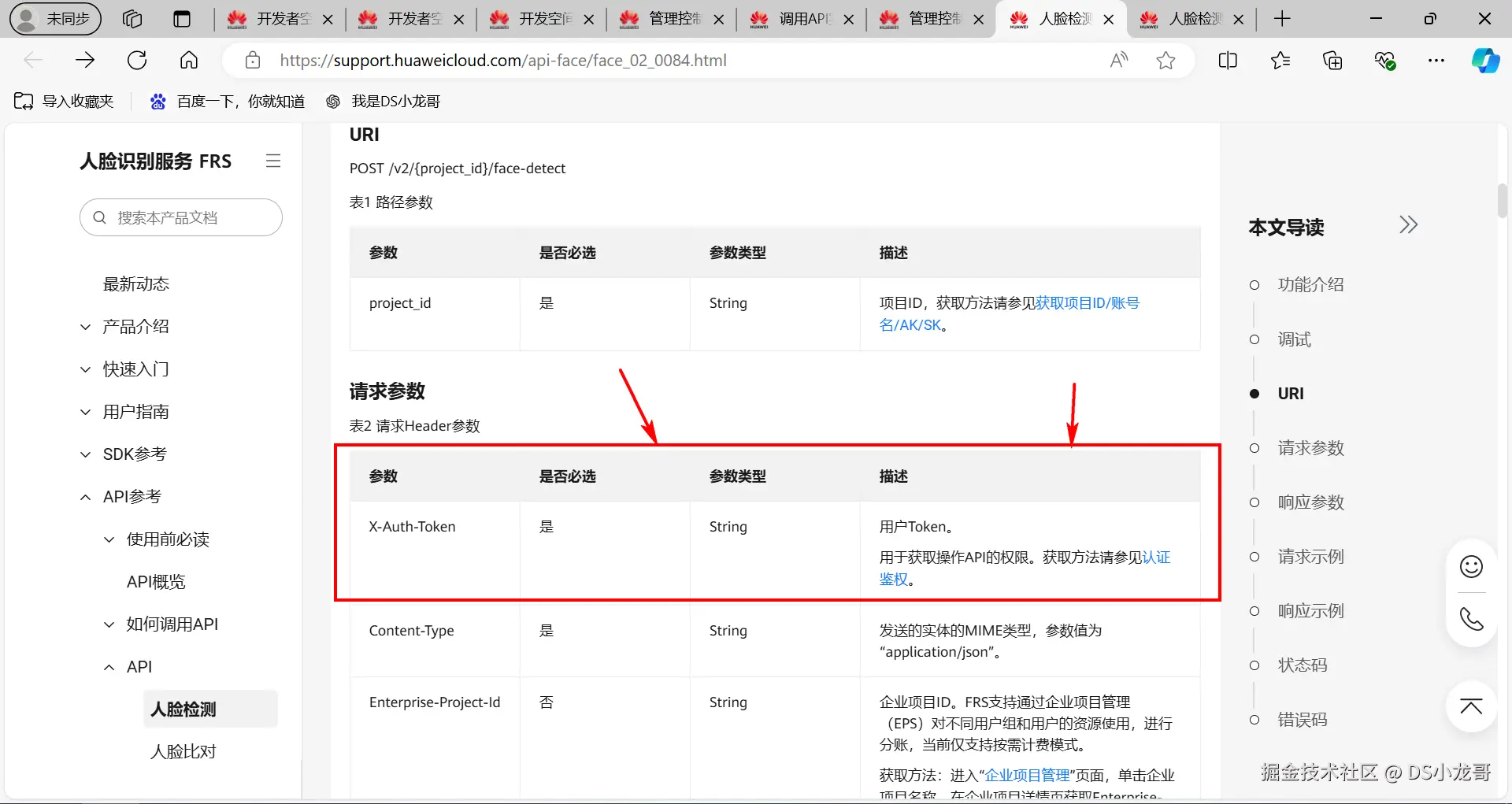The width and height of the screenshot is (1512, 804).
Task: Open the smiley feedback icon
Action: click(1471, 566)
